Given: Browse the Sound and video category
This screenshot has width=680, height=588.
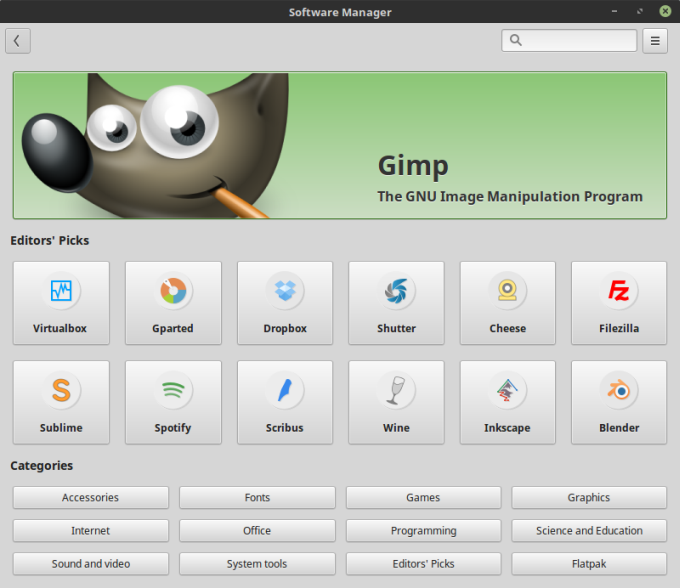Looking at the screenshot, I should coord(91,564).
